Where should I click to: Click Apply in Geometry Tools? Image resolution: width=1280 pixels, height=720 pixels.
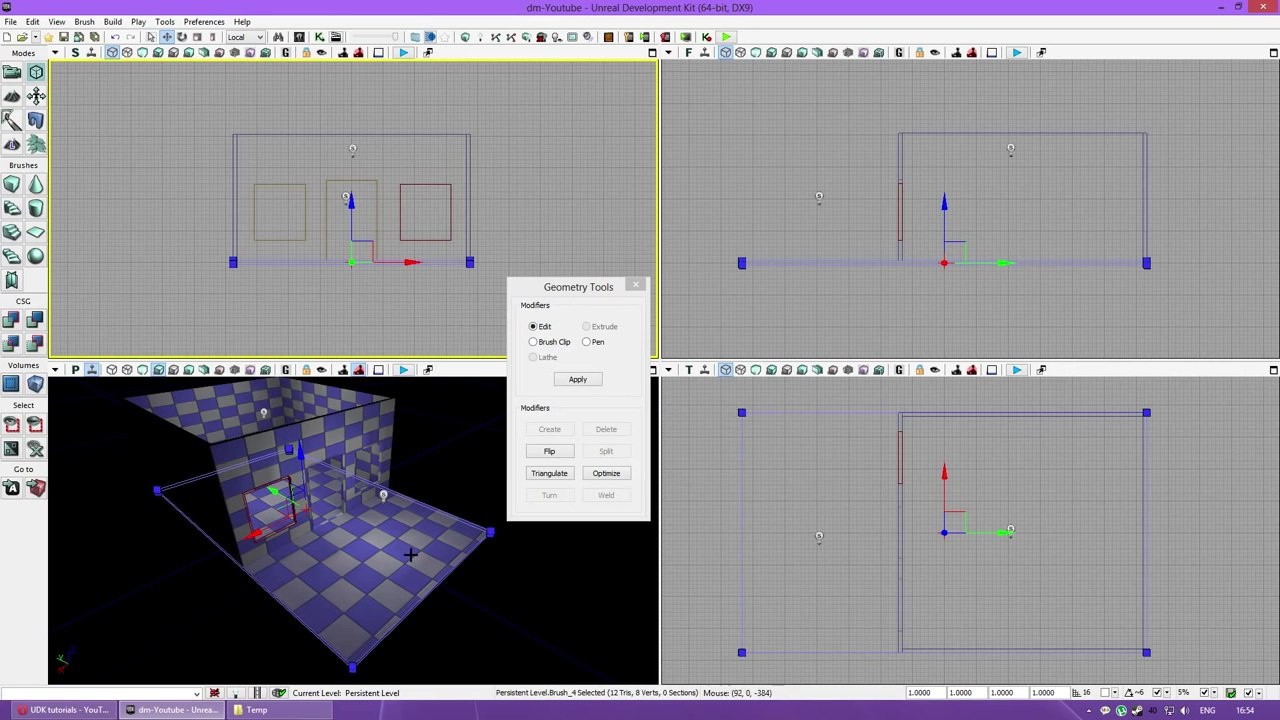[578, 379]
